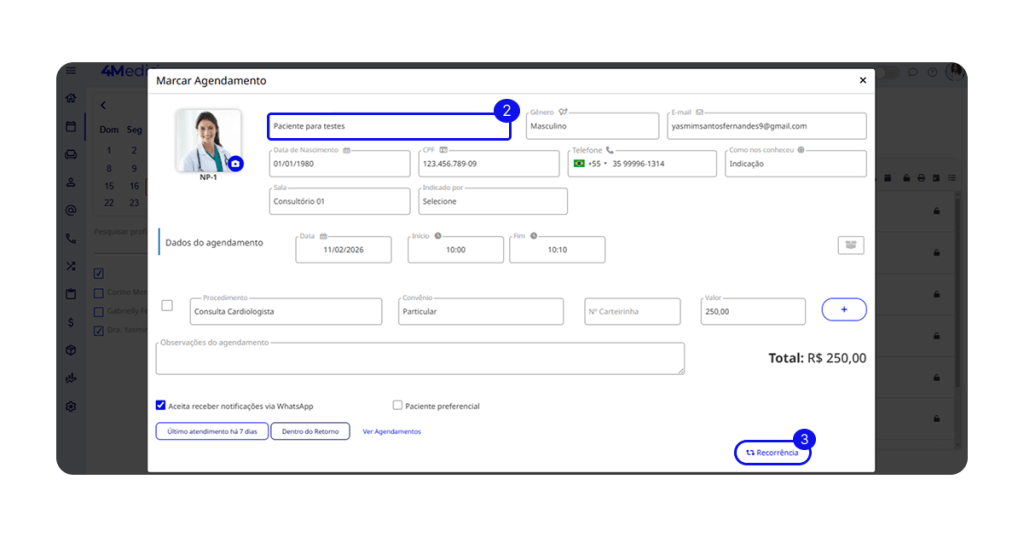Screen dimensions: 1024x537
Task: Click the patient name field
Action: tap(388, 127)
